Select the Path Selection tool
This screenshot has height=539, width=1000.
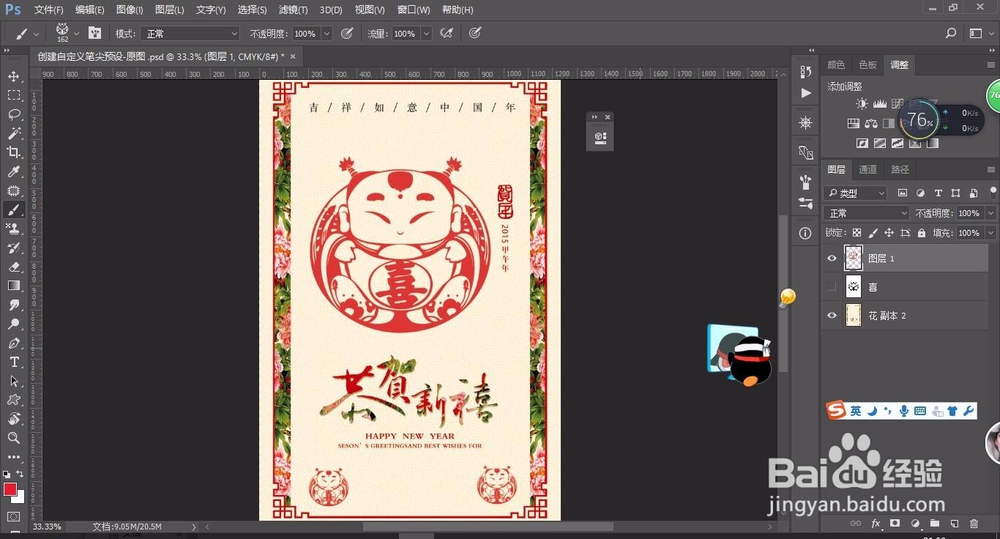pos(13,381)
